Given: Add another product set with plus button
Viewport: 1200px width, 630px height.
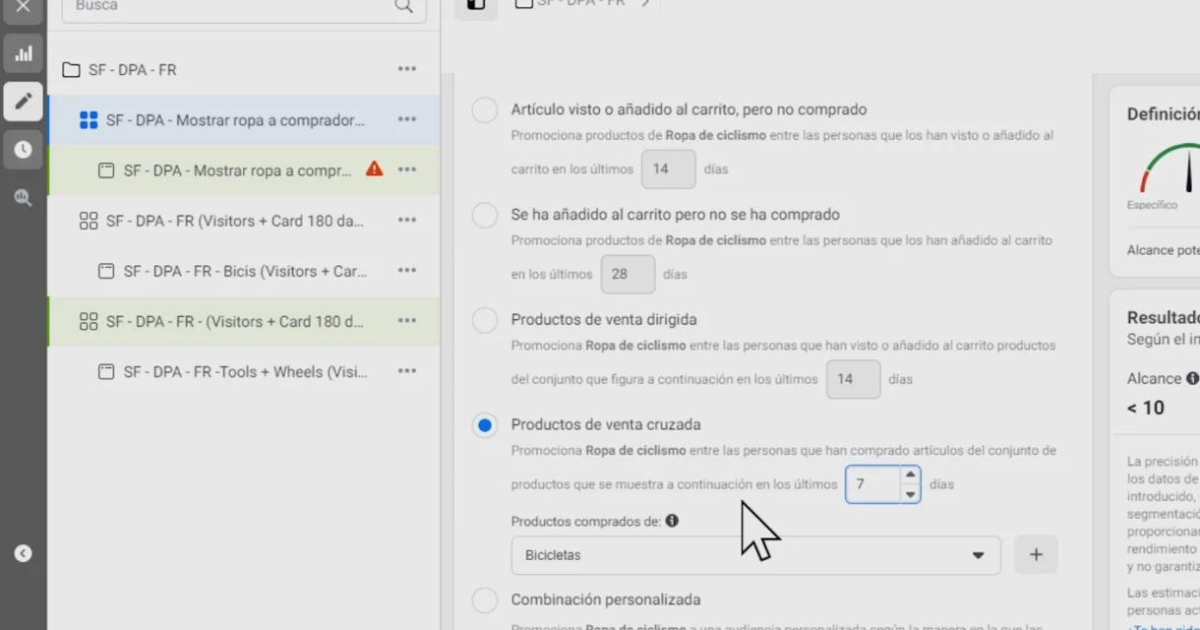Looking at the screenshot, I should pos(1036,555).
